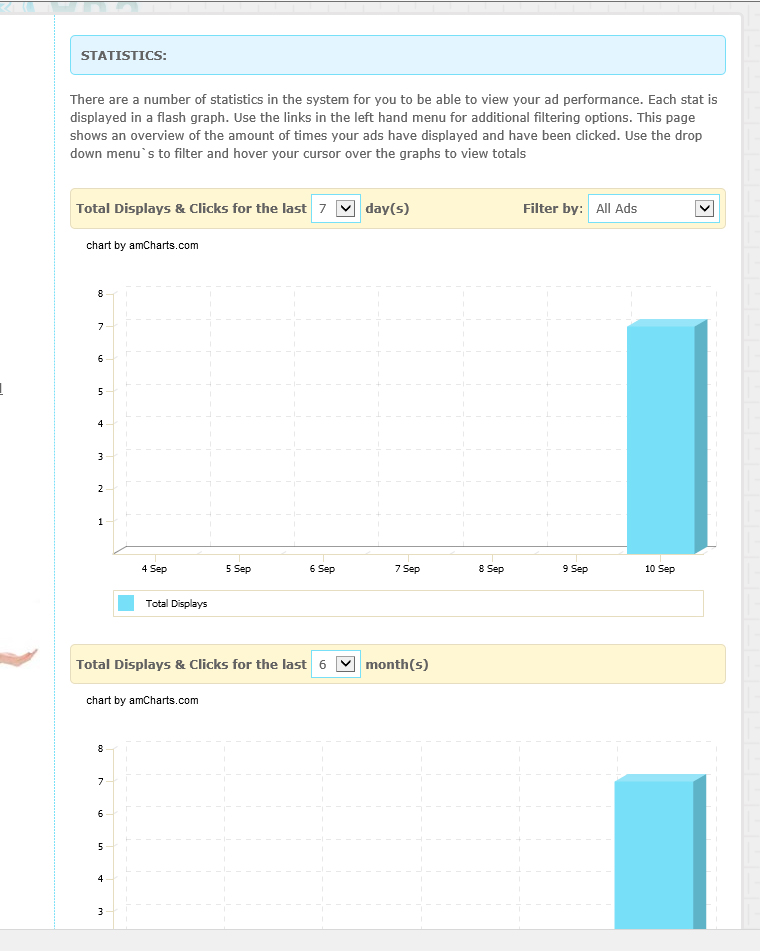
Task: Click the 5 Sep axis label
Action: pyautogui.click(x=238, y=569)
